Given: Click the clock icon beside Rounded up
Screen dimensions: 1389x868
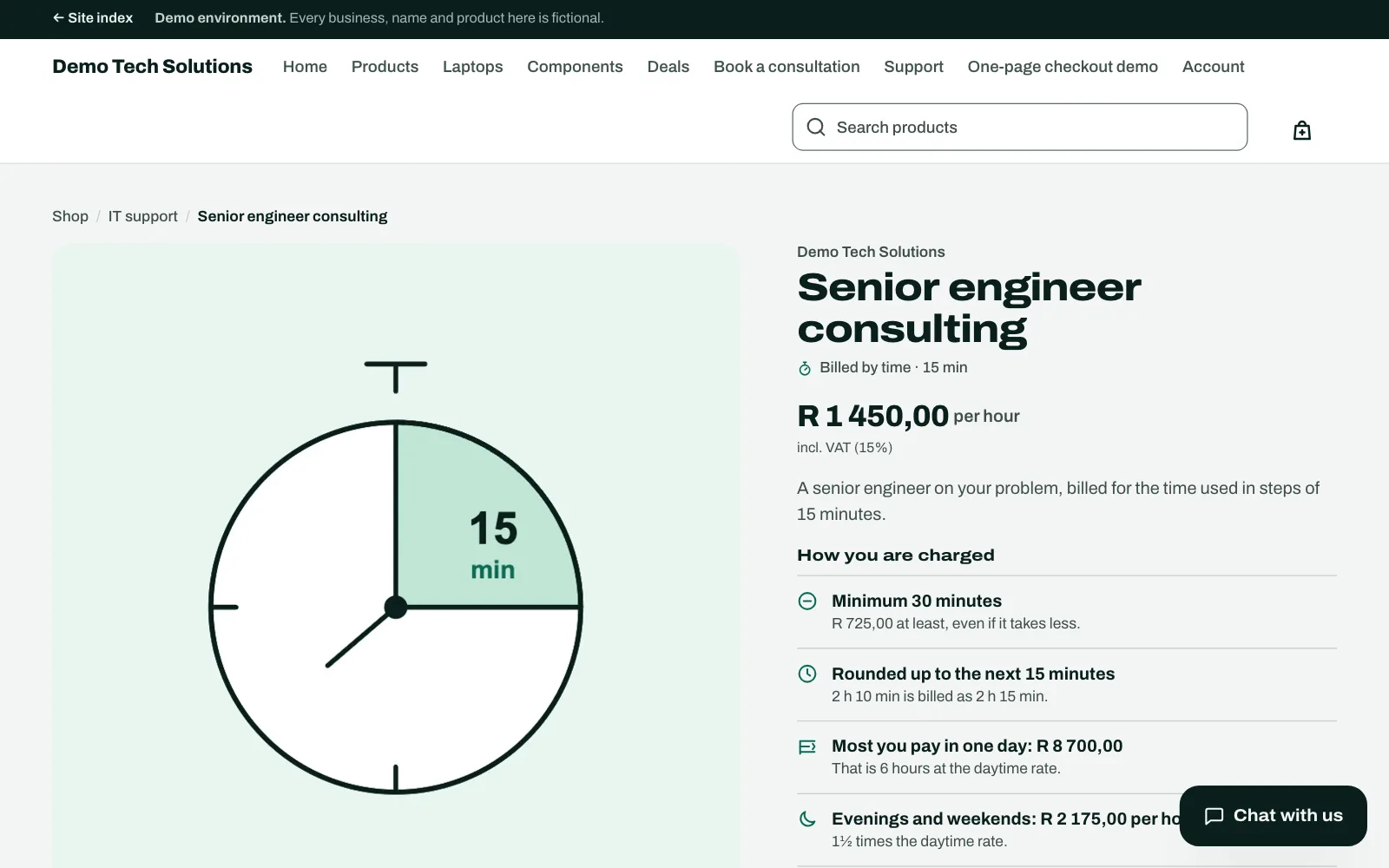Looking at the screenshot, I should point(807,674).
